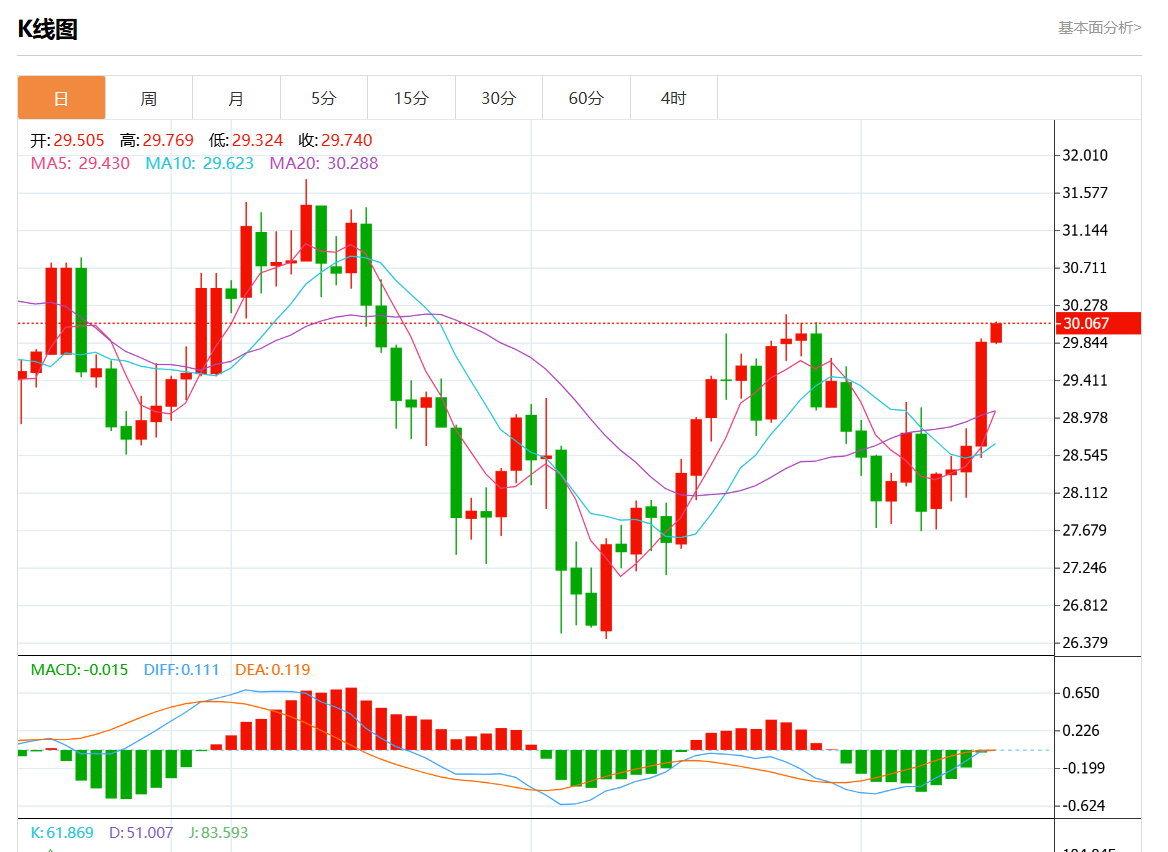Screen dimensions: 1168x852
Task: Click the DEA: 0.119 indicator label
Action: 273,670
